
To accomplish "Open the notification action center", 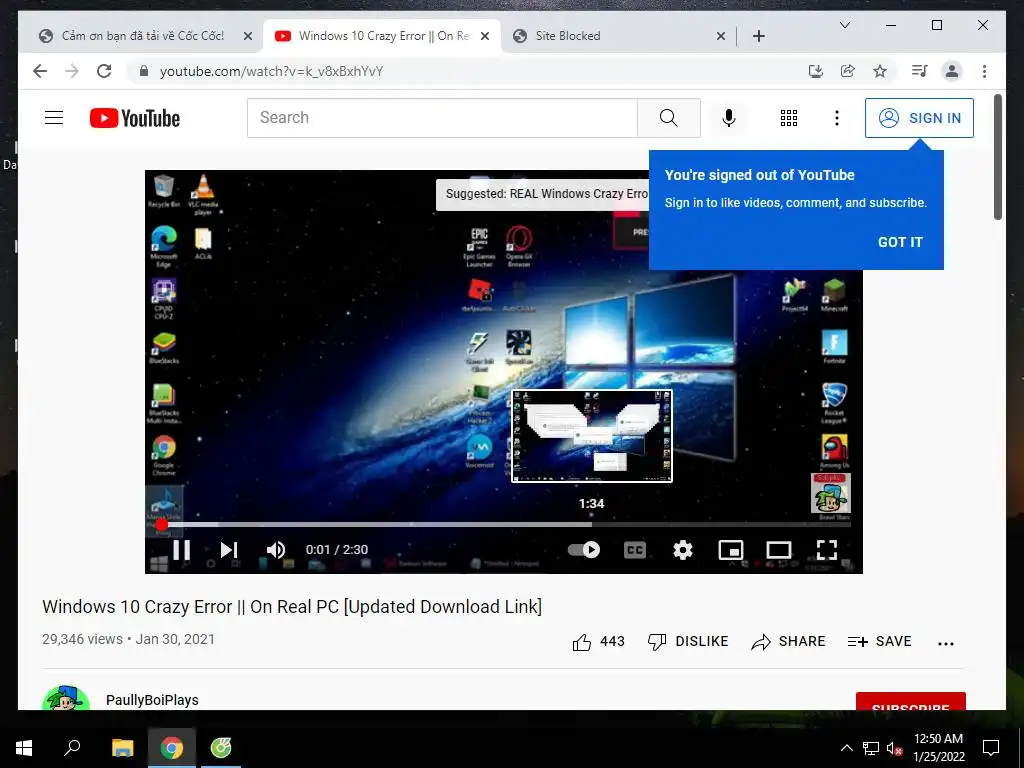I will point(991,748).
